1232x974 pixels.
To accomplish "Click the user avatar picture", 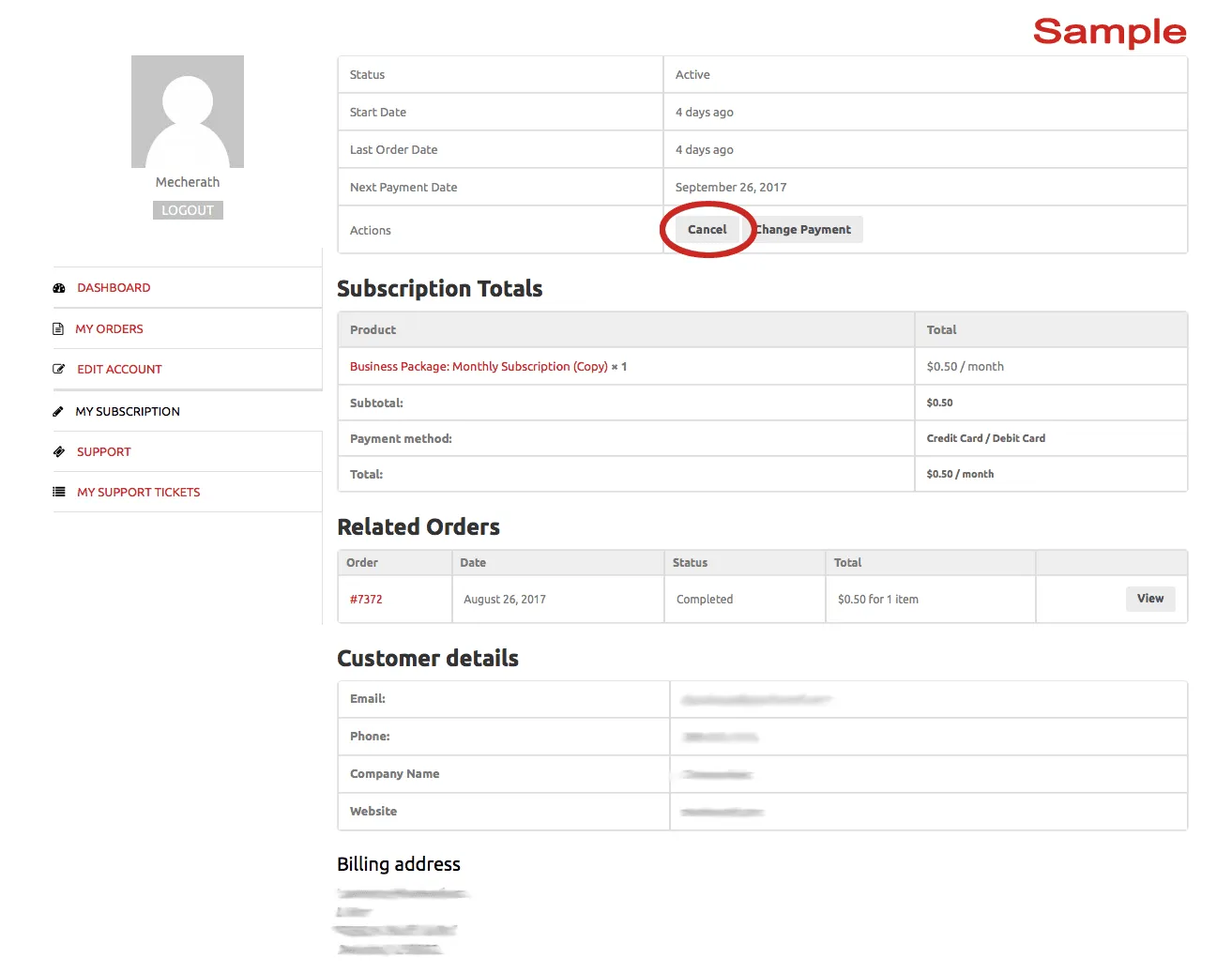I will point(188,112).
